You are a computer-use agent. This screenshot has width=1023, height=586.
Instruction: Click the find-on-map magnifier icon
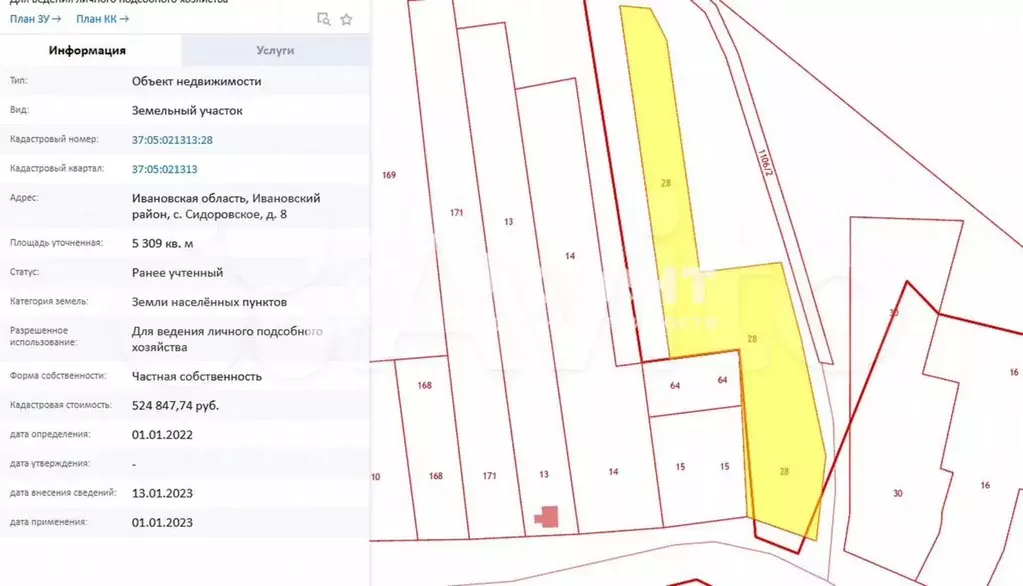[x=324, y=20]
